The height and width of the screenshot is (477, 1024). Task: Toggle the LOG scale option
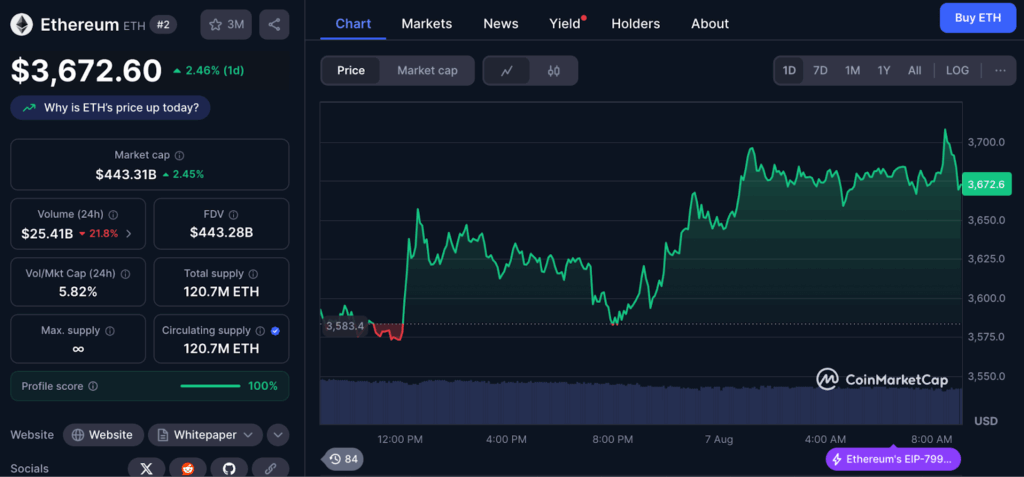[x=957, y=70]
